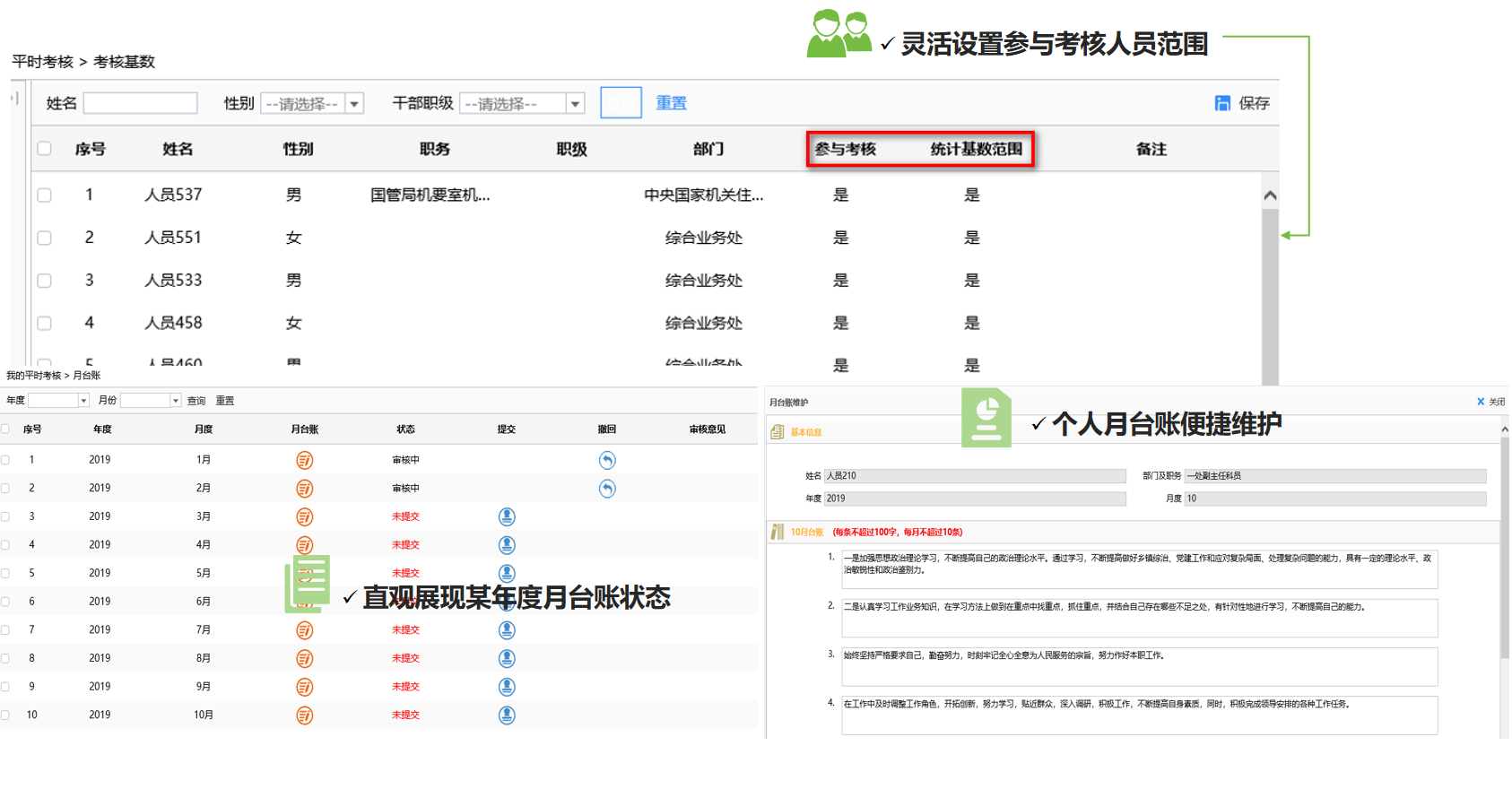Click the 月度 field showing 10
The height and width of the screenshot is (789, 1512).
click(1335, 499)
